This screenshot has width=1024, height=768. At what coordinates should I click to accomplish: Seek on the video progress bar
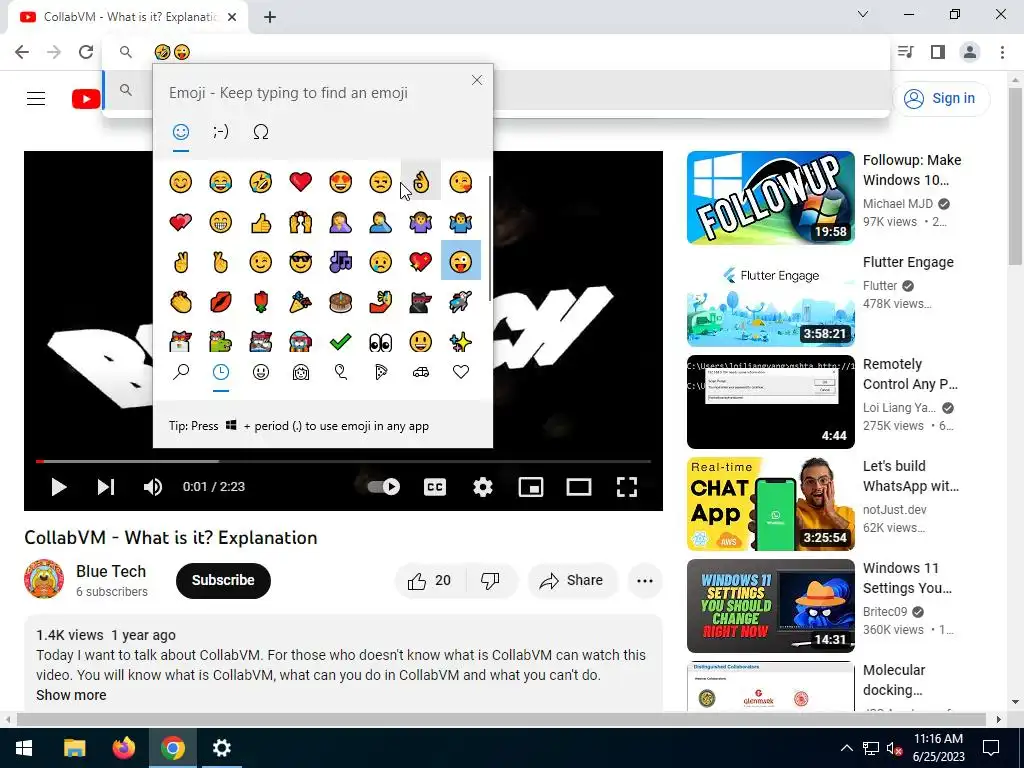pyautogui.click(x=343, y=461)
